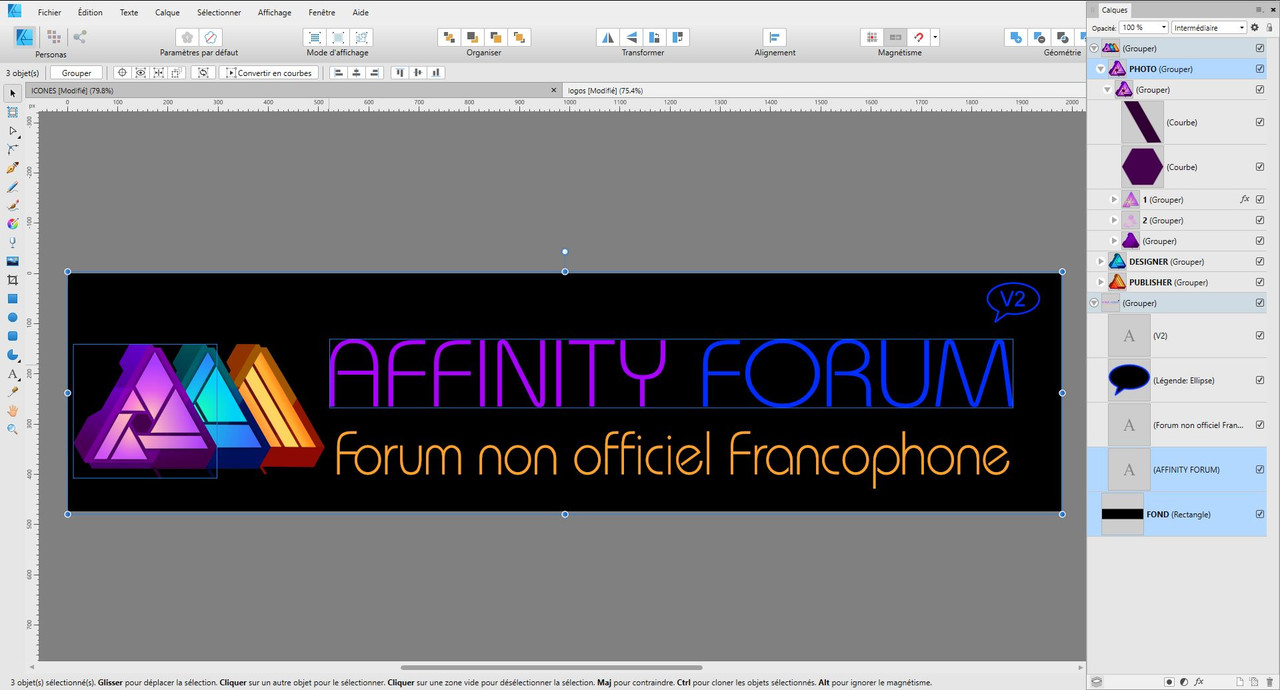Select the Transparency tool
Image resolution: width=1280 pixels, height=690 pixels.
click(x=13, y=242)
